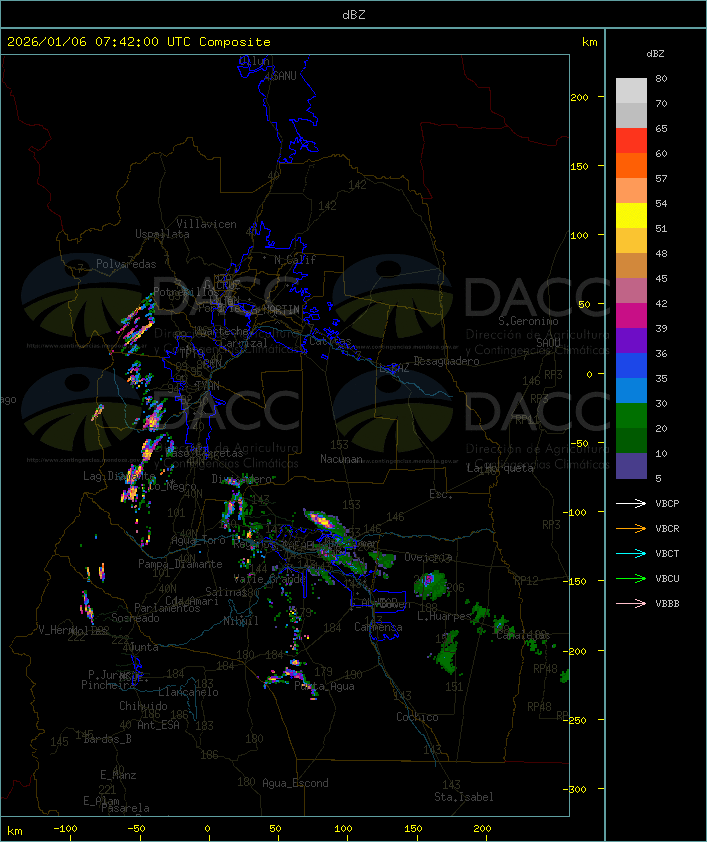
Task: Click the Agua_Escond location label
Action: click(x=295, y=783)
